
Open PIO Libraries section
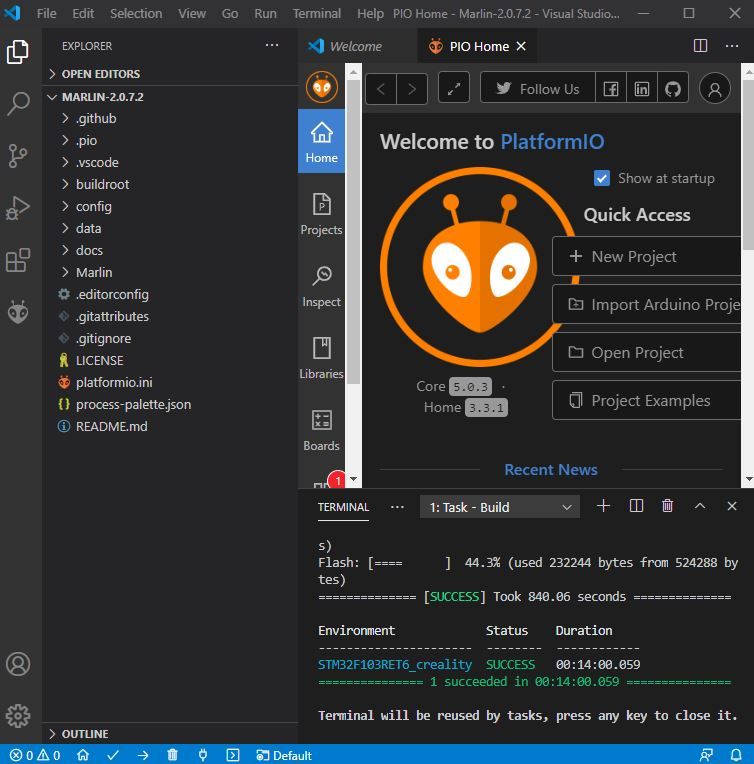tap(321, 359)
